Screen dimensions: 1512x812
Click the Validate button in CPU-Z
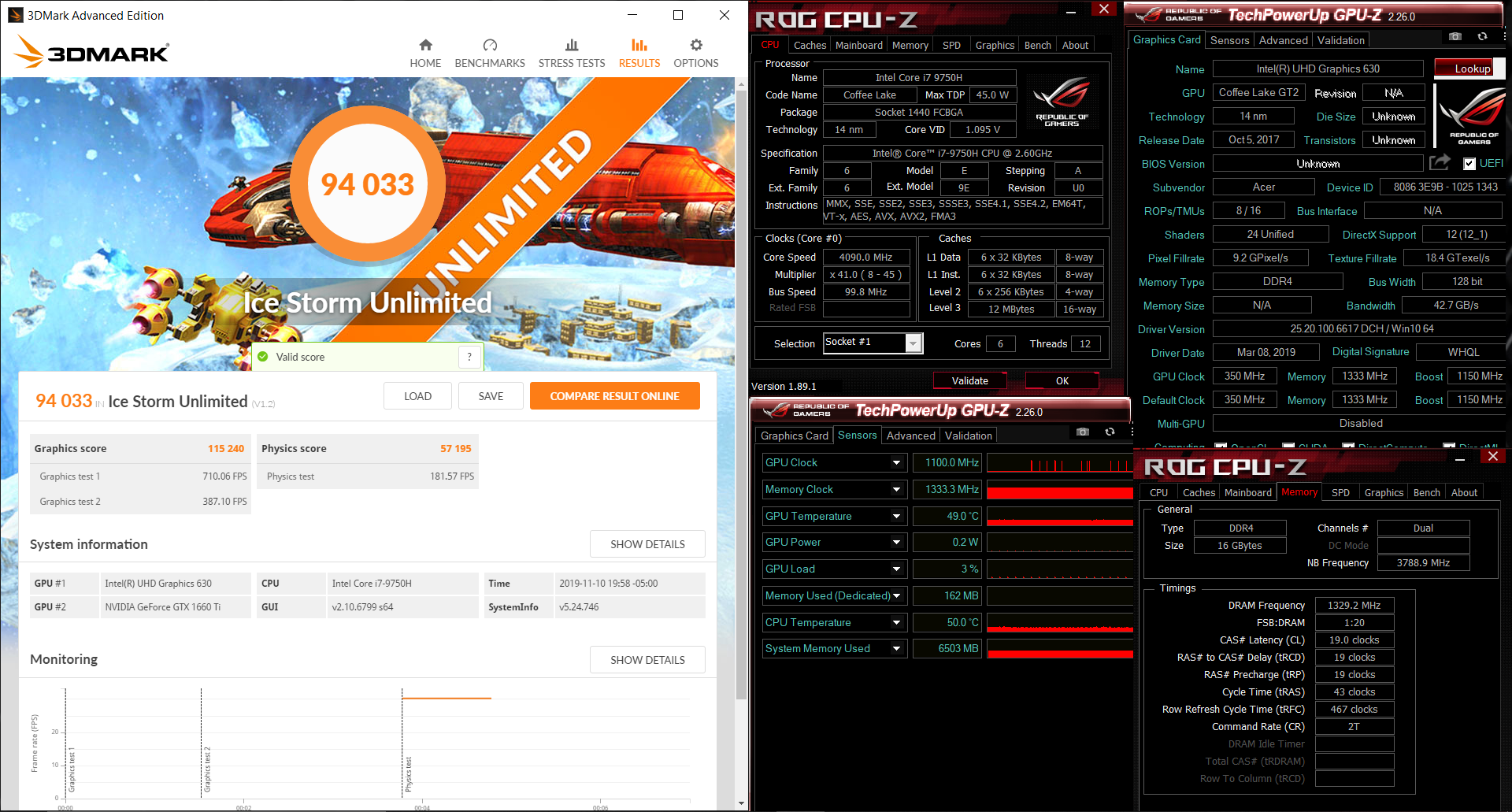969,380
